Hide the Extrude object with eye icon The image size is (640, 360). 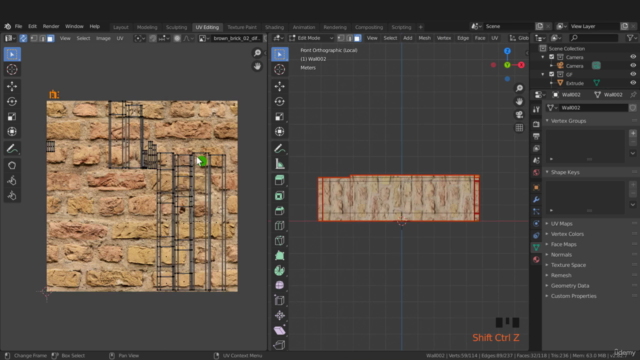tap(633, 83)
